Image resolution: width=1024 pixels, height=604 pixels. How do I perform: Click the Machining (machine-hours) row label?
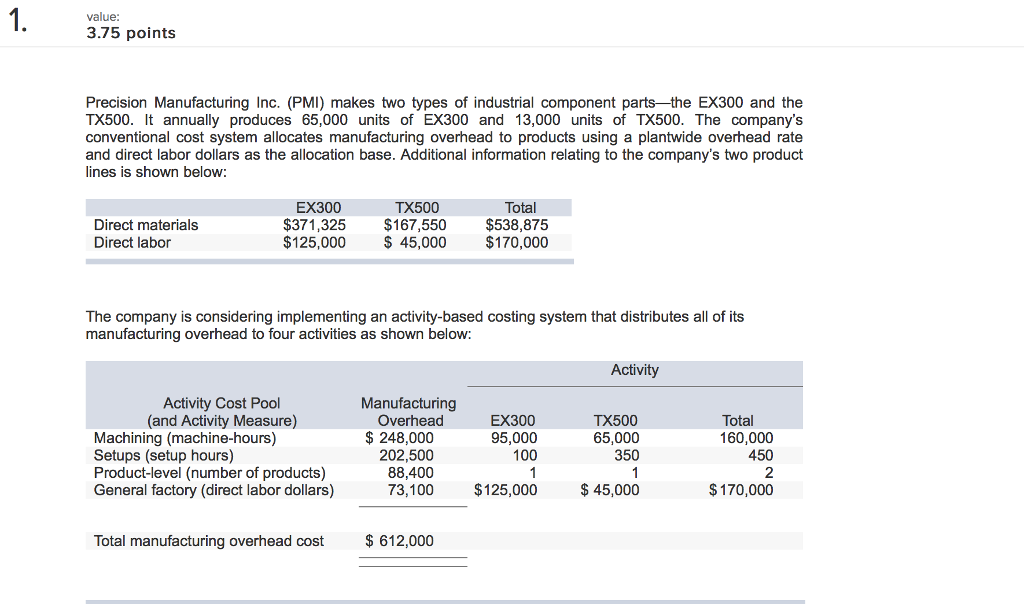[x=186, y=437]
